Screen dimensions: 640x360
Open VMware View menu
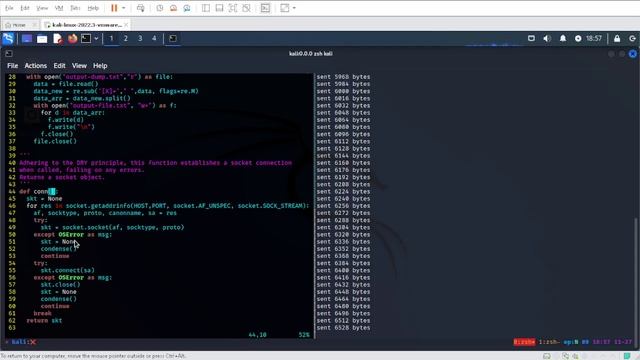click(42, 8)
